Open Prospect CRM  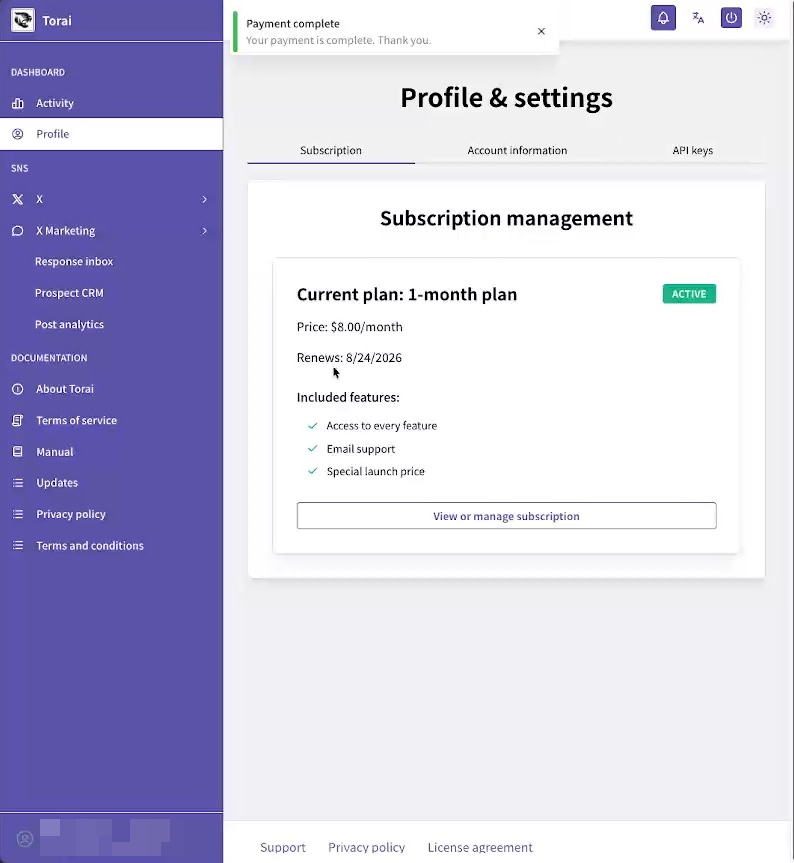pyautogui.click(x=69, y=293)
